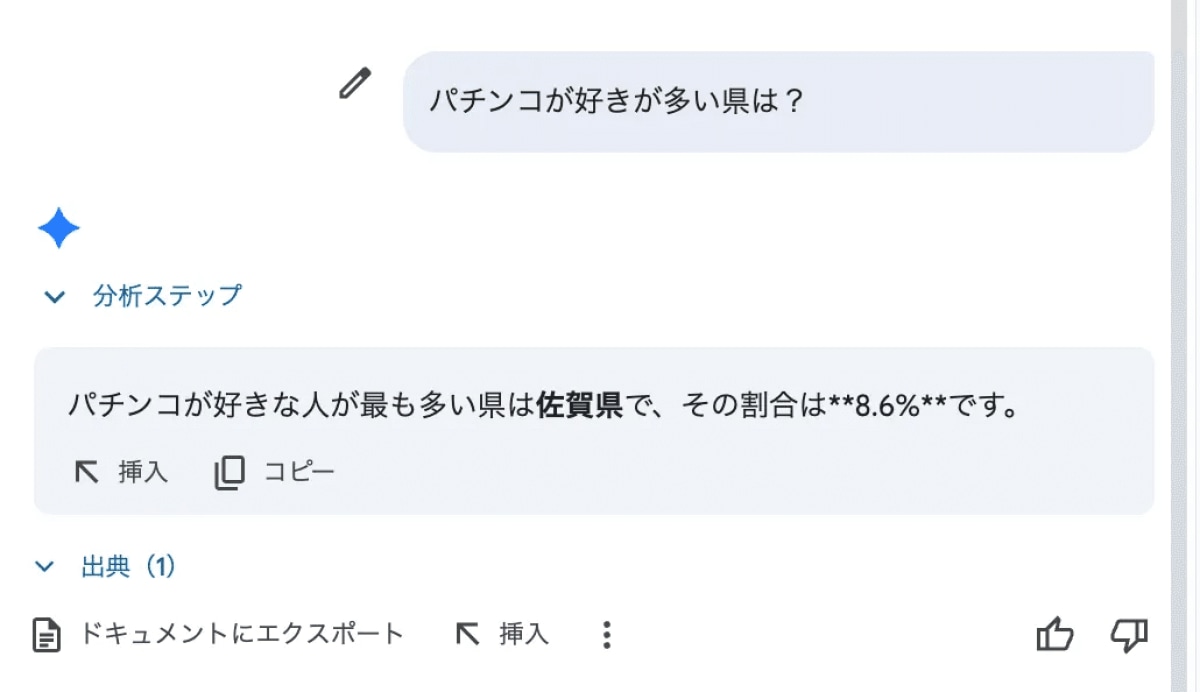Click the insert arrow icon inside the answer card

click(87, 472)
